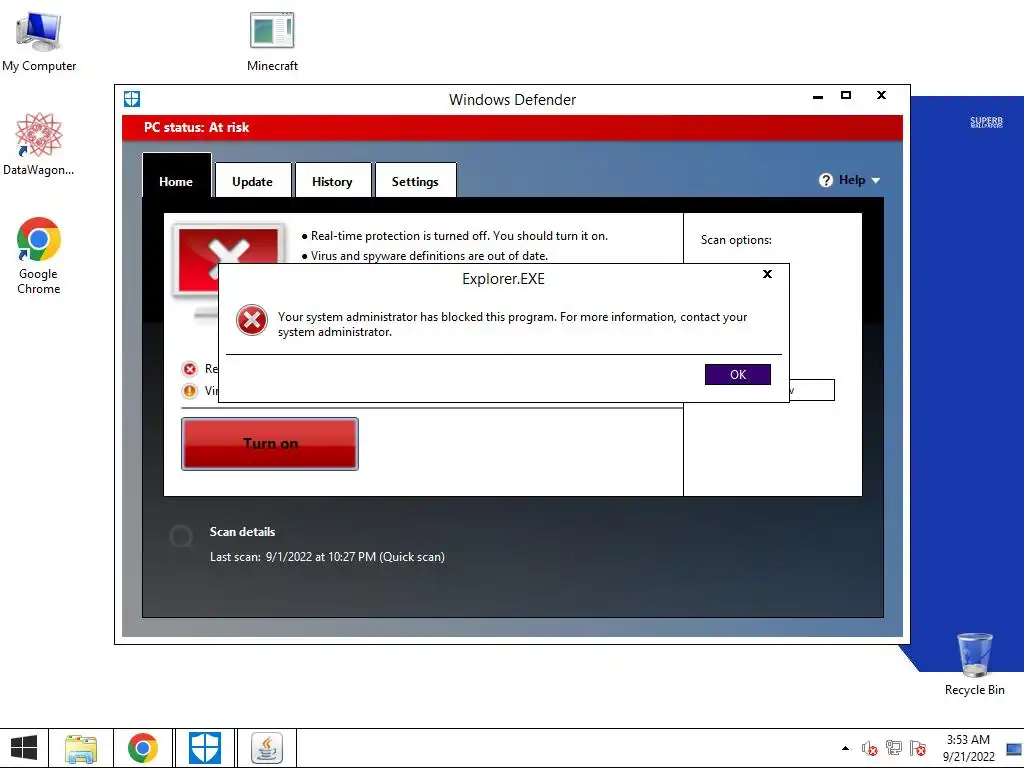Click the red error icon in dialog
The image size is (1024, 768).
pyautogui.click(x=252, y=321)
